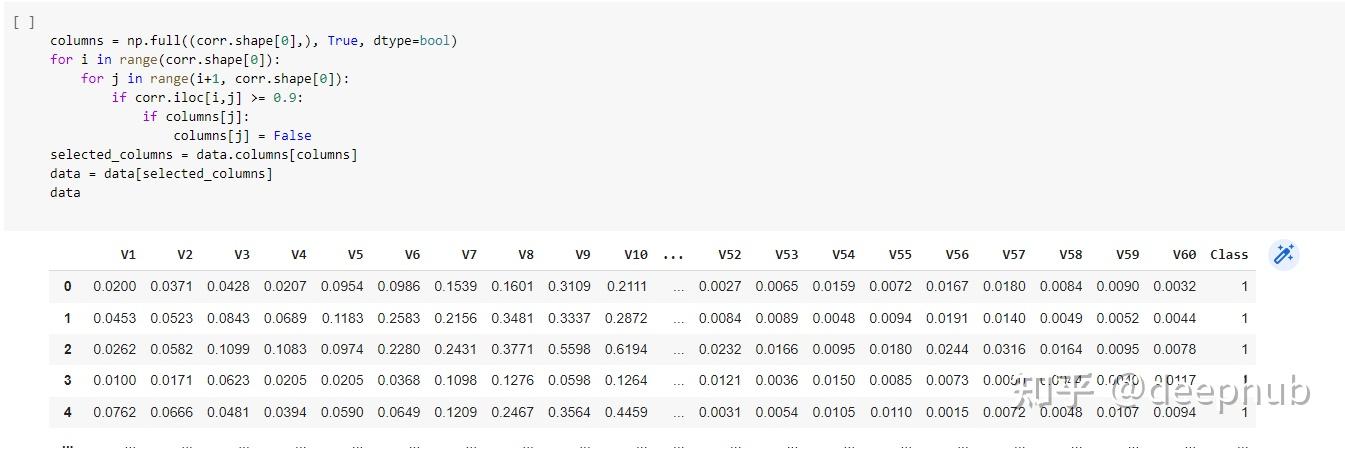Click the magic wand interactive table icon
The image size is (1345, 451).
(x=1283, y=255)
